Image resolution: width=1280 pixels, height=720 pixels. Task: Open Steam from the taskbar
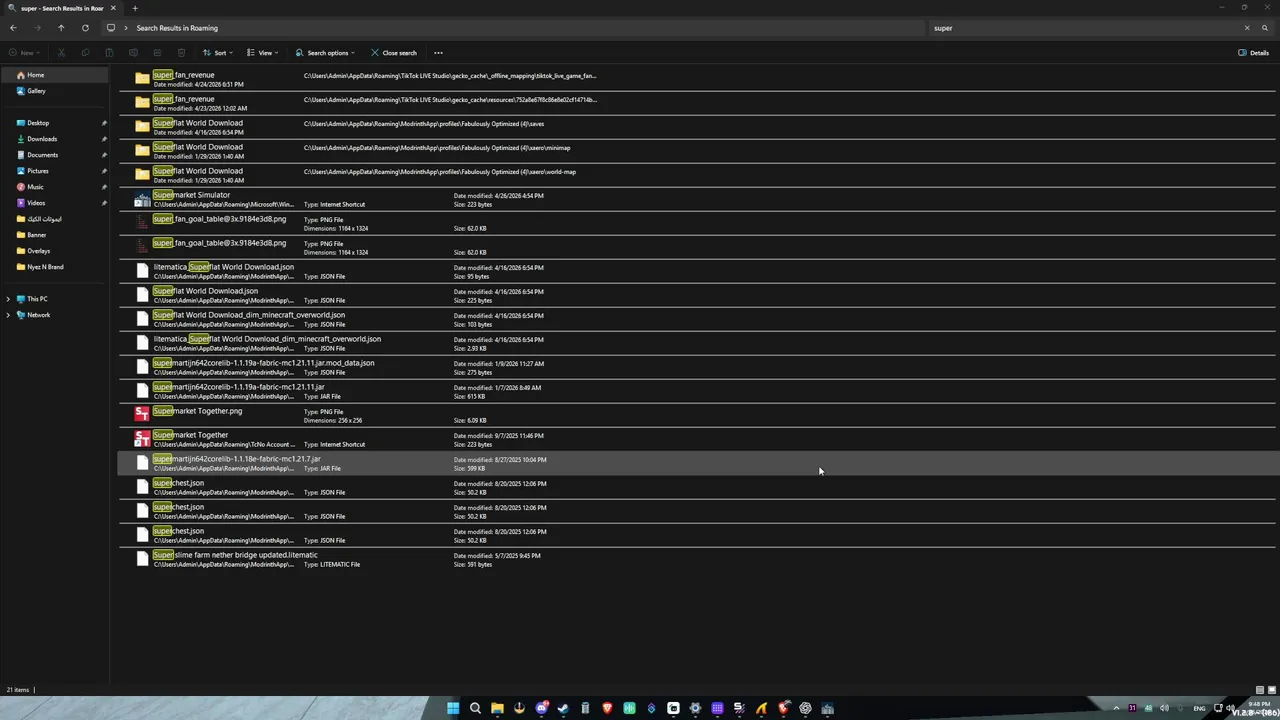(x=563, y=708)
